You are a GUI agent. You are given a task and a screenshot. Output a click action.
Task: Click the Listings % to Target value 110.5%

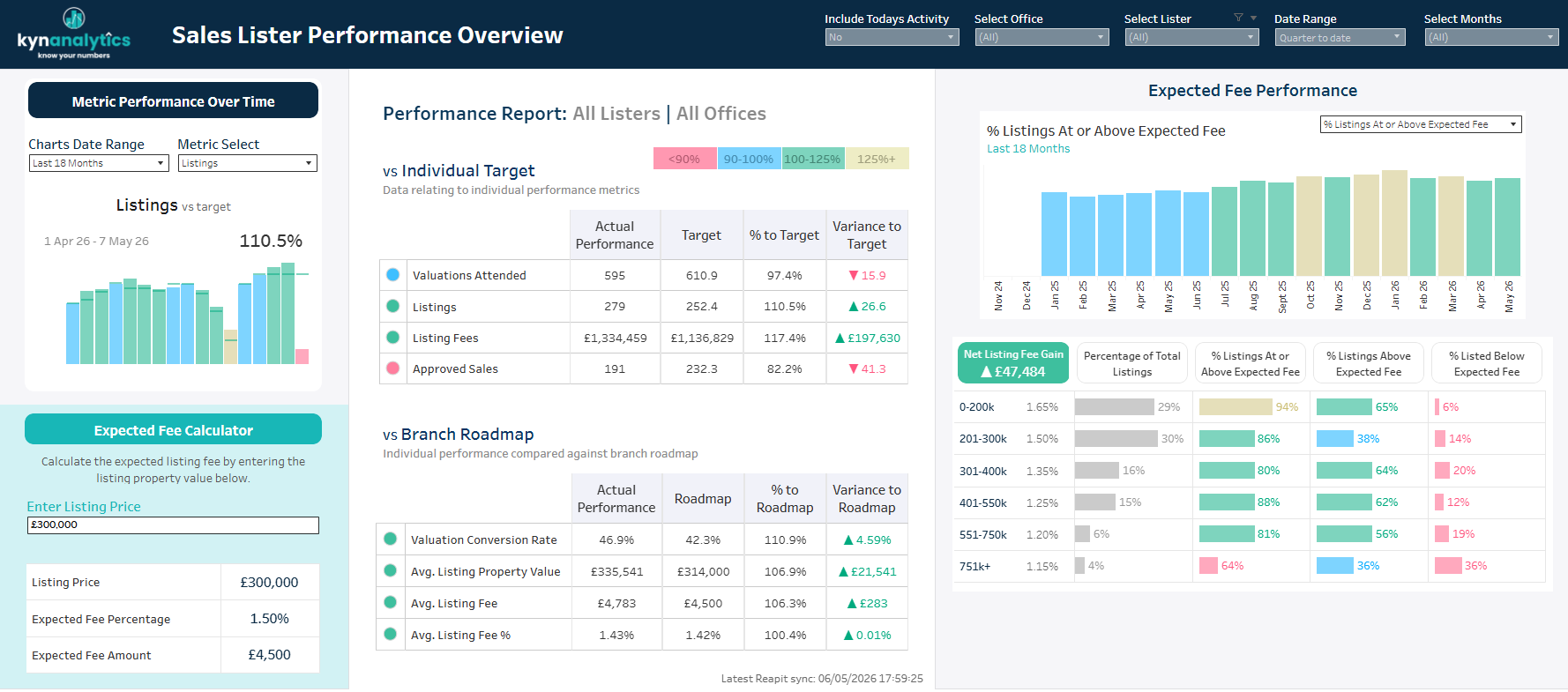[x=785, y=306]
